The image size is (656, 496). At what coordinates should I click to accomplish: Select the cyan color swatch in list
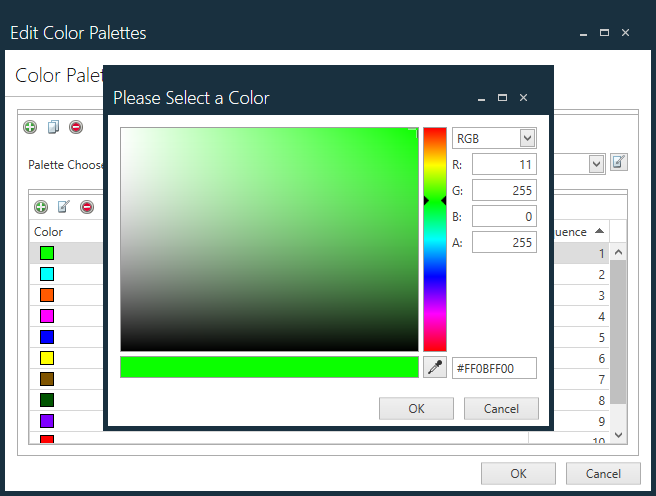click(47, 274)
